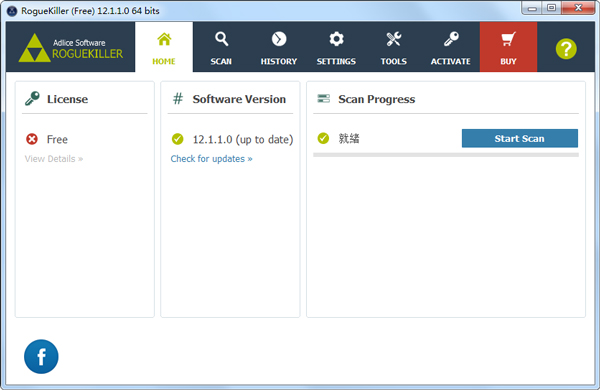Click the Start Scan button
Viewport: 600px width, 390px height.
click(520, 138)
